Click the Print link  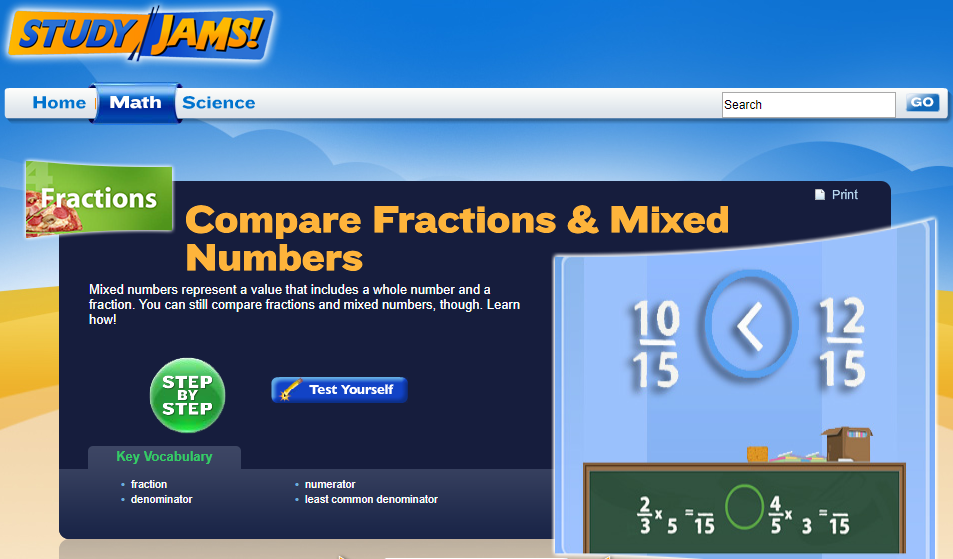pyautogui.click(x=844, y=194)
